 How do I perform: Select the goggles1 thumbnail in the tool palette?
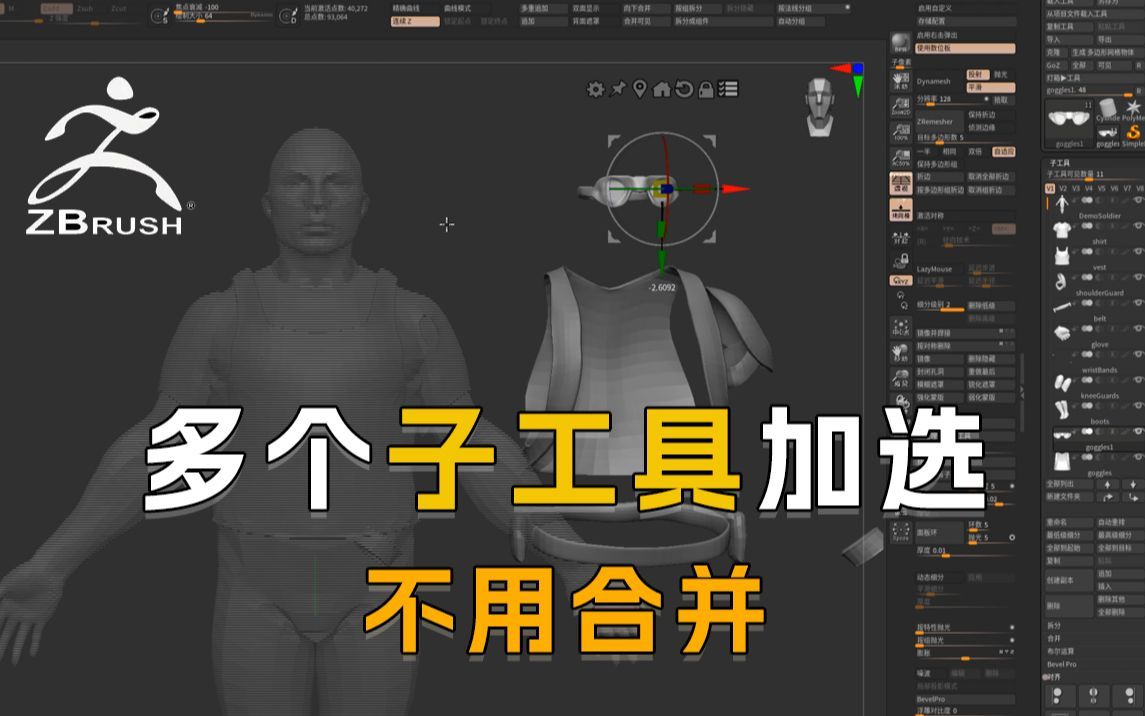(1068, 125)
